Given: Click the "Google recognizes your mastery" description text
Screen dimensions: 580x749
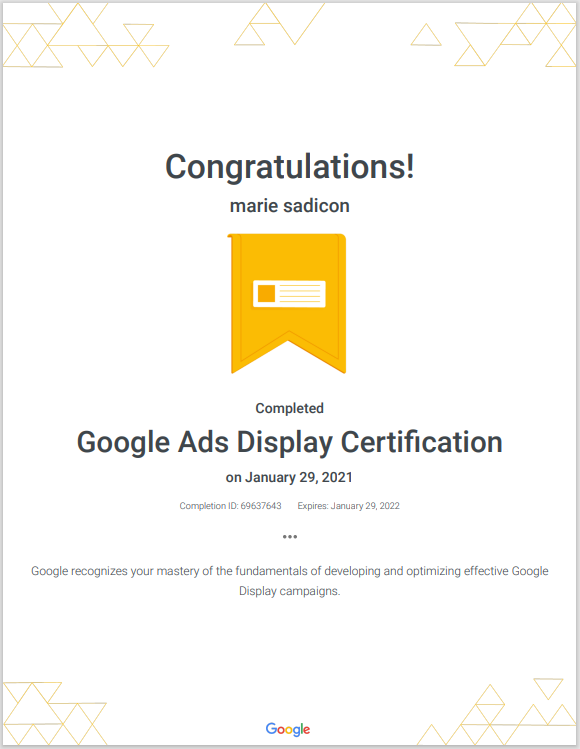Looking at the screenshot, I should coord(290,581).
